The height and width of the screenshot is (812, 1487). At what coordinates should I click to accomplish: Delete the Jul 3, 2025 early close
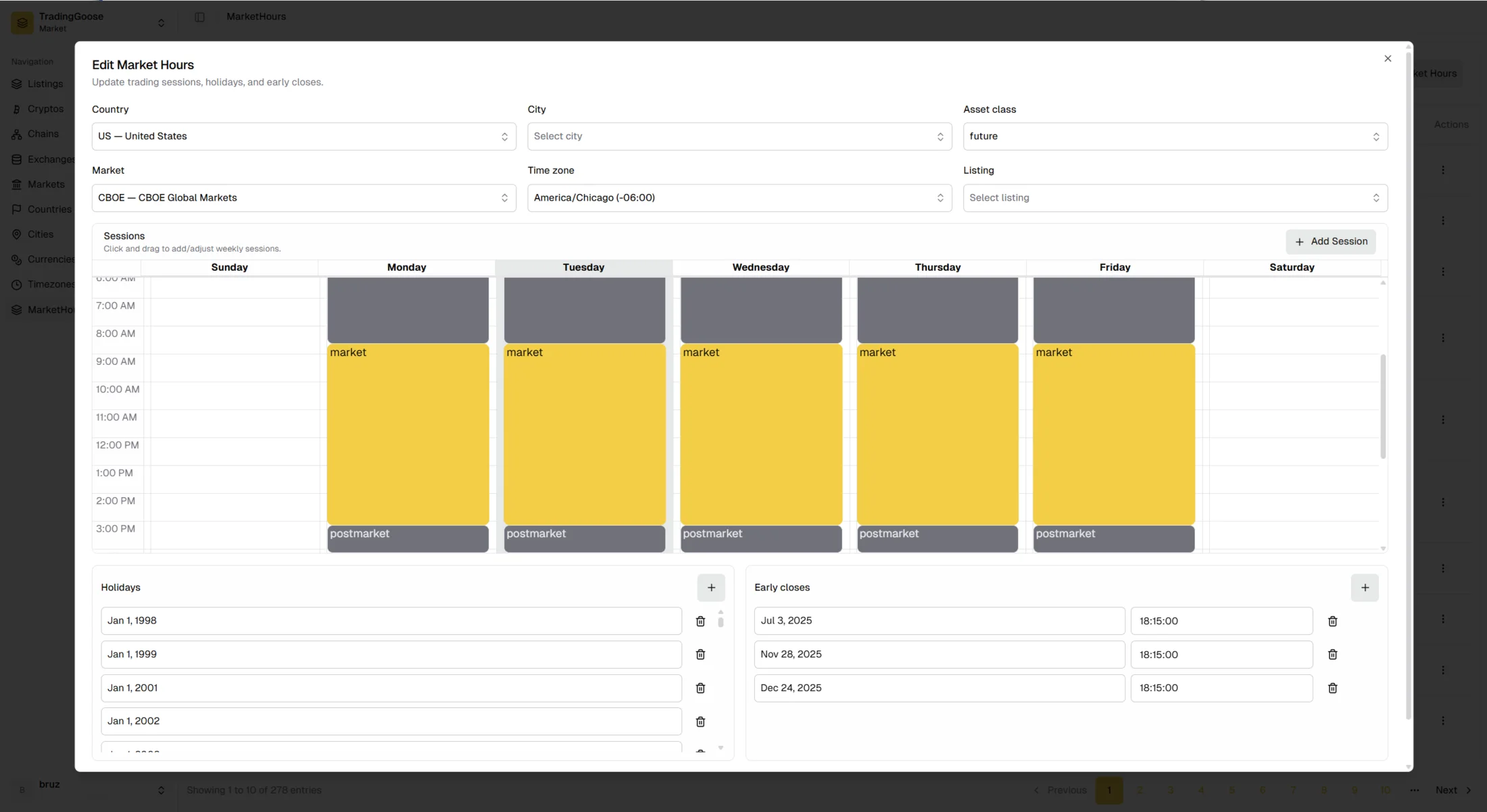(x=1332, y=621)
